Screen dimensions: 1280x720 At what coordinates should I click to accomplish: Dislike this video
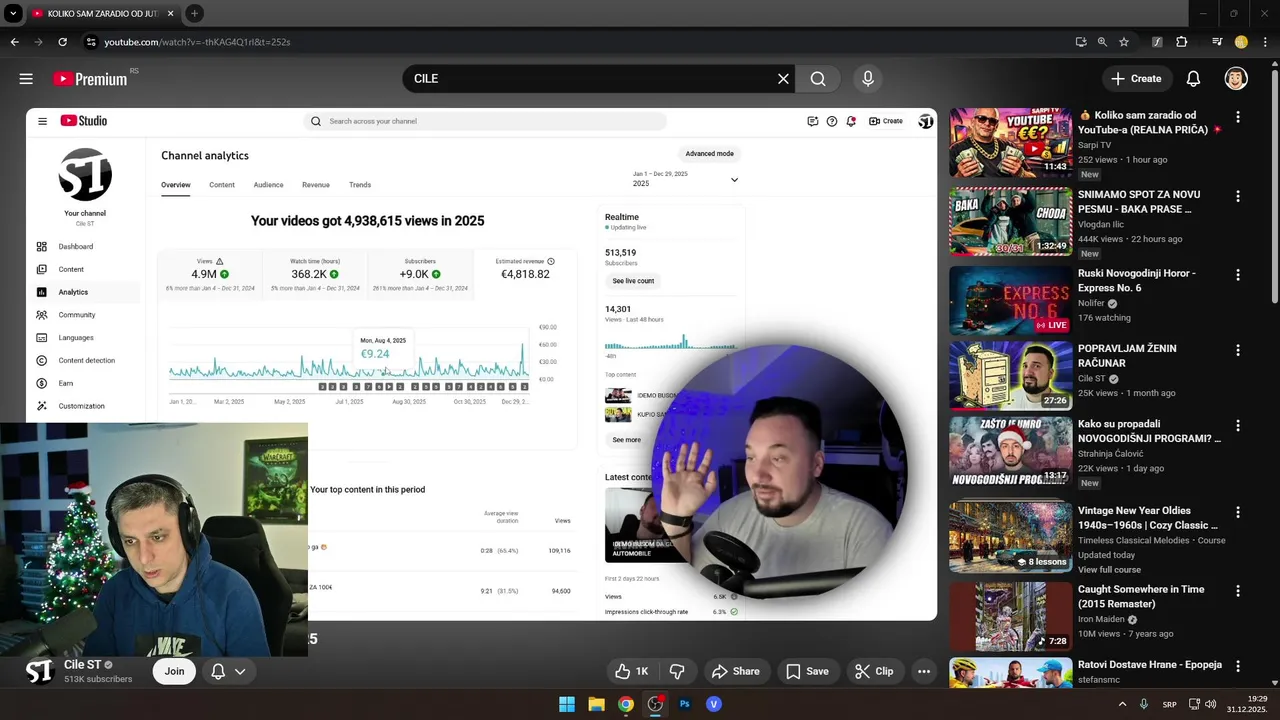pos(677,671)
